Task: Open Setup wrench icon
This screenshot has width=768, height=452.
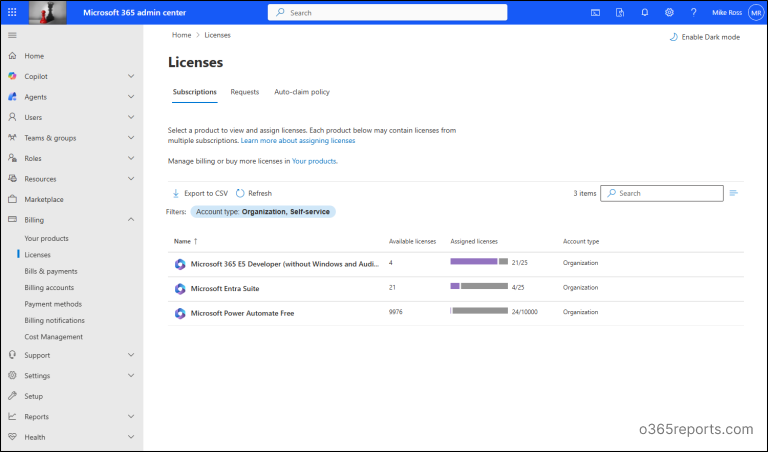Action: coord(12,396)
